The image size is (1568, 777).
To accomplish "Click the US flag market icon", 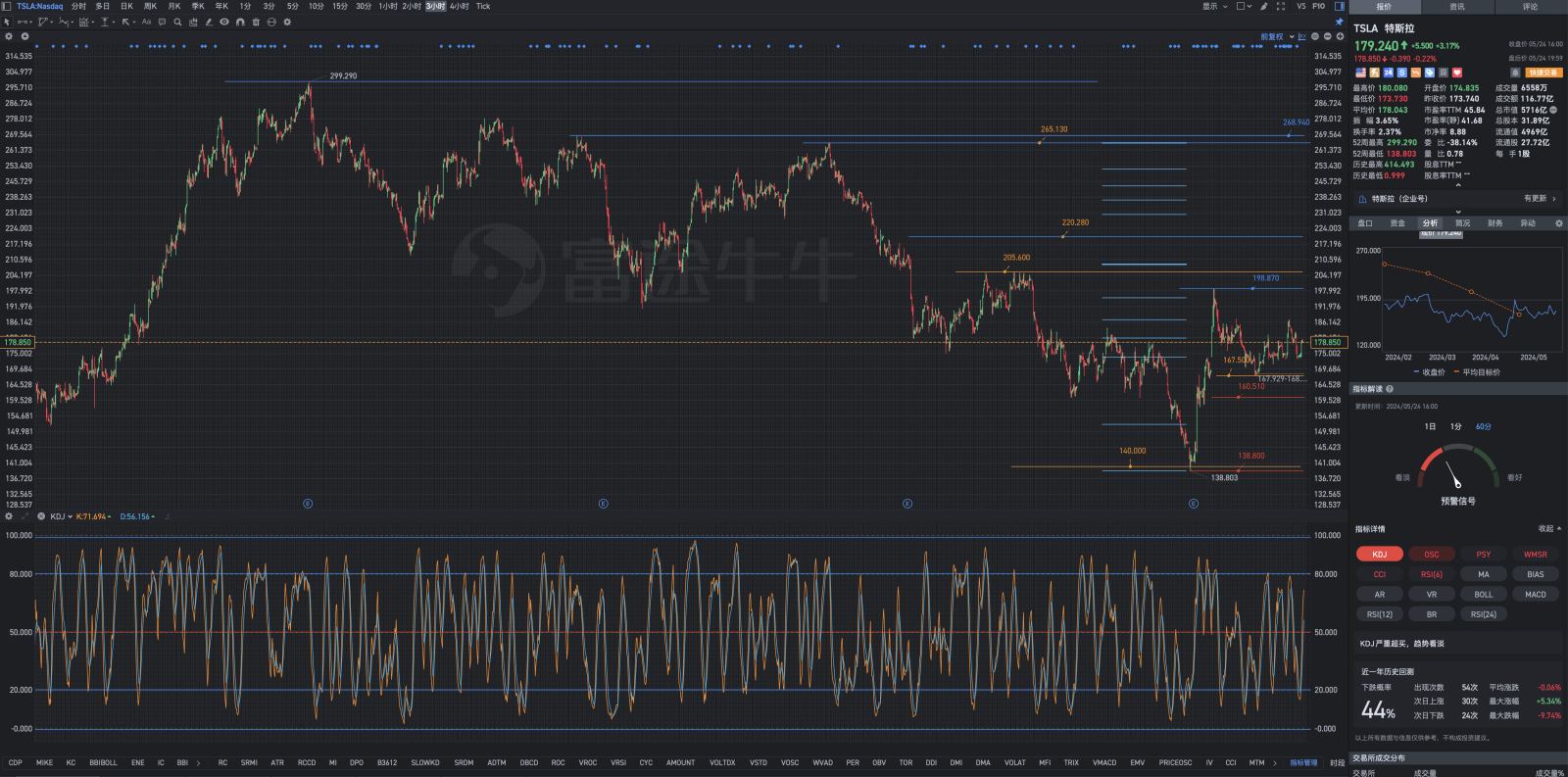I will point(1360,73).
